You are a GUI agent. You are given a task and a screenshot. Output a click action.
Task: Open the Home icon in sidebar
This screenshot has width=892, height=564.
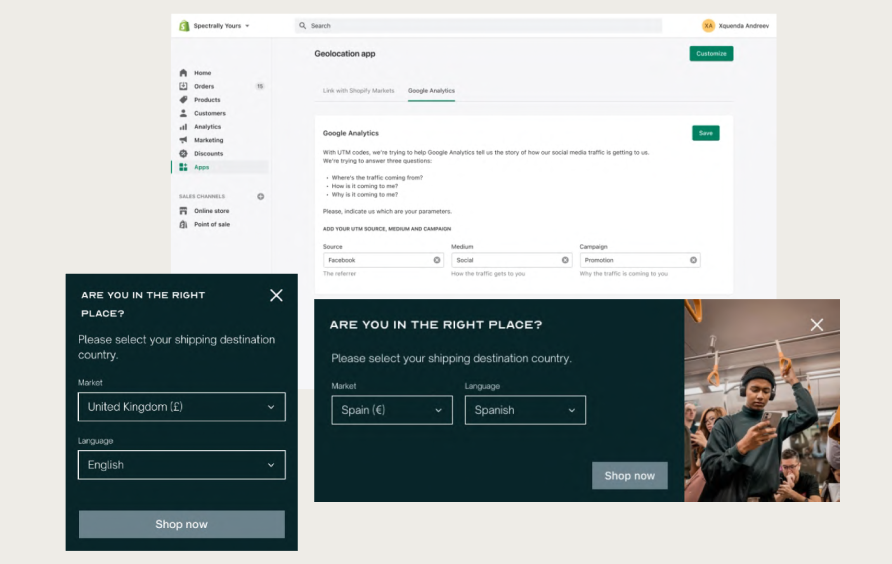coord(183,73)
